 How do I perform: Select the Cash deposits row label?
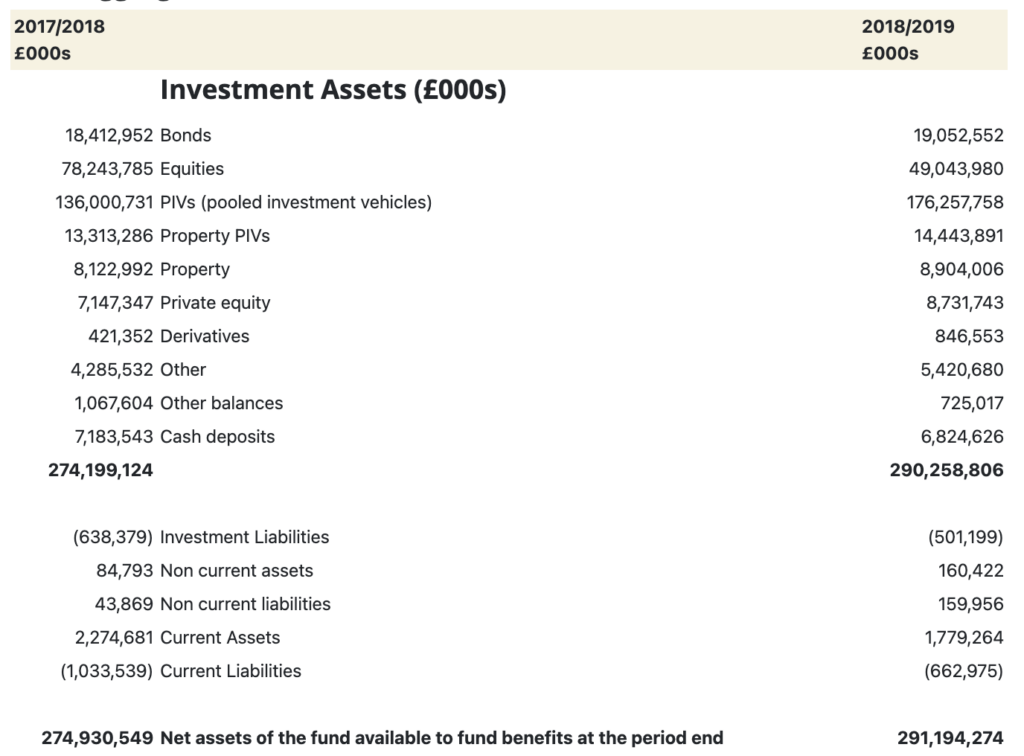(217, 436)
